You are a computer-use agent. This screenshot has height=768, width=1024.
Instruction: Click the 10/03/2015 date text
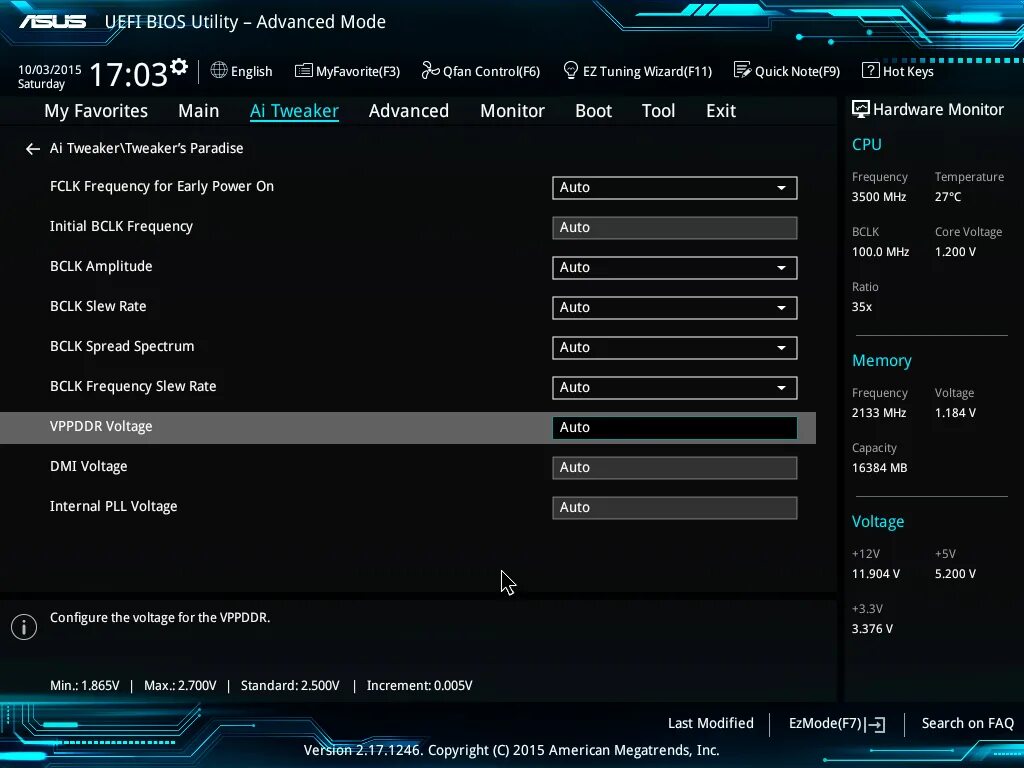tap(50, 69)
